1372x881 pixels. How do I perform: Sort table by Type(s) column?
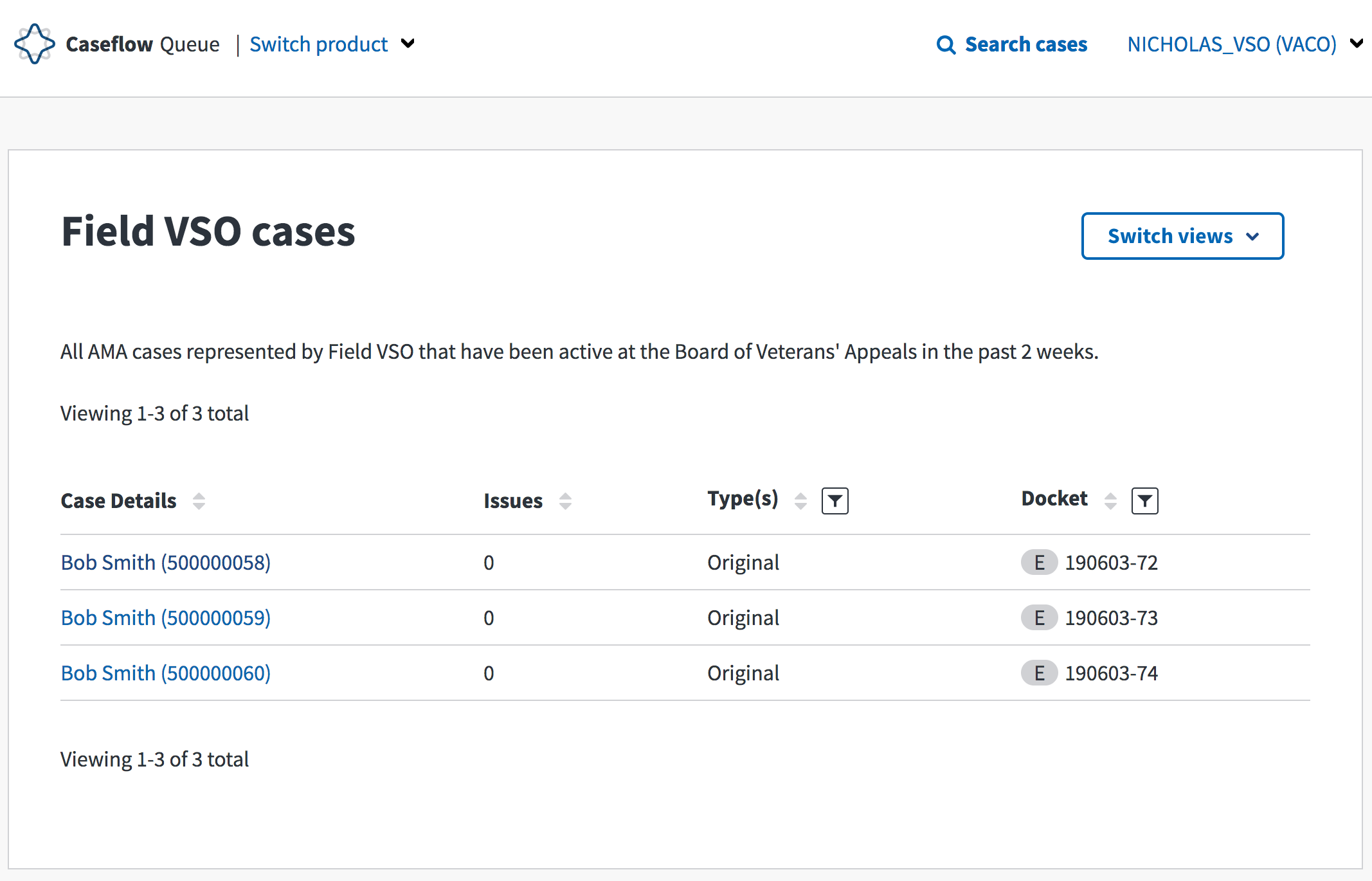pyautogui.click(x=800, y=501)
